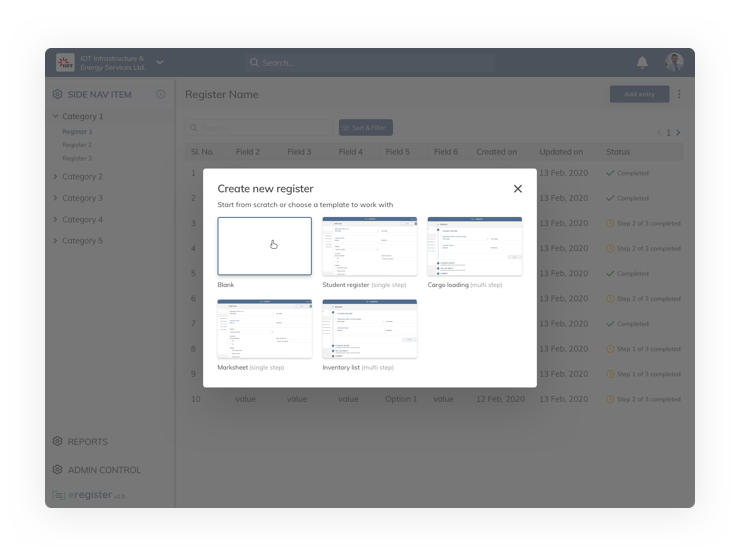740x556 pixels.
Task: Click the Sl. No. column header
Action: coord(202,152)
